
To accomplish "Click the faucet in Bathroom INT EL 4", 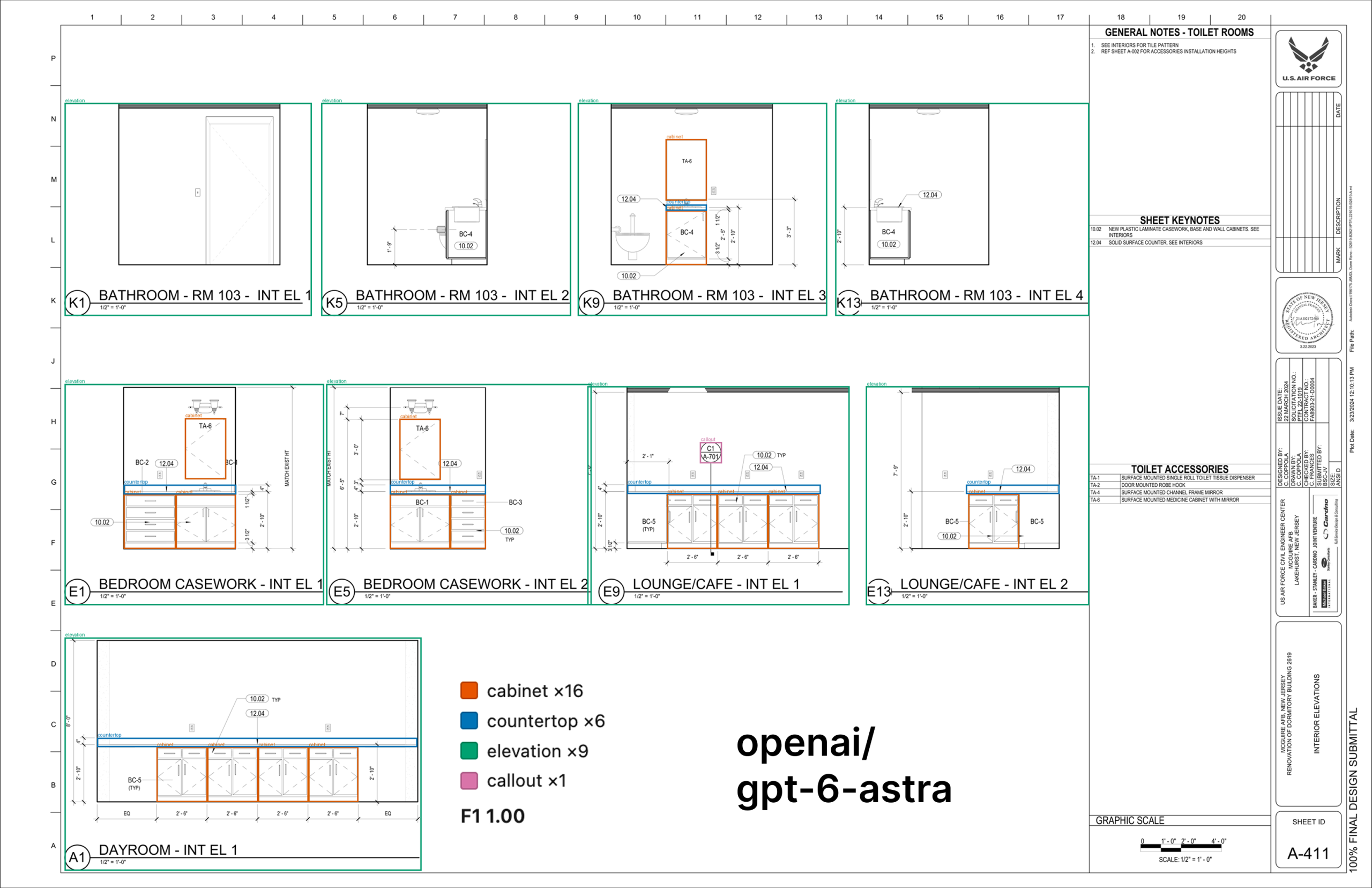I will coord(878,203).
